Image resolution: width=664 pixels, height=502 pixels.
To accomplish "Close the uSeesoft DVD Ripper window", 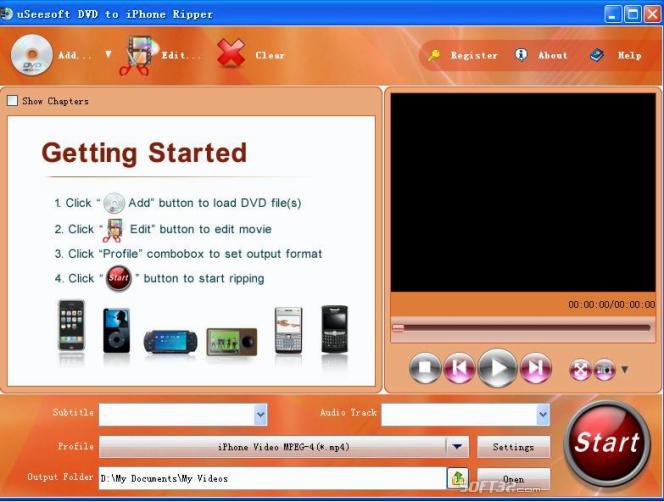I will pos(653,15).
